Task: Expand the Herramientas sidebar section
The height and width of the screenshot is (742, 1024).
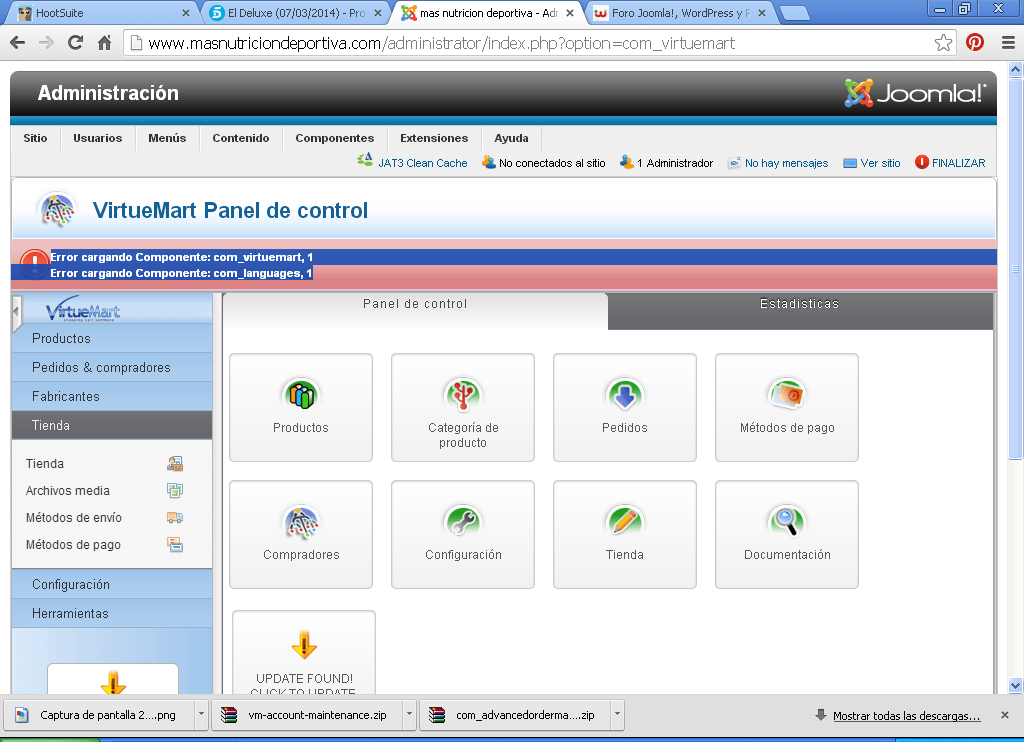Action: click(x=112, y=613)
